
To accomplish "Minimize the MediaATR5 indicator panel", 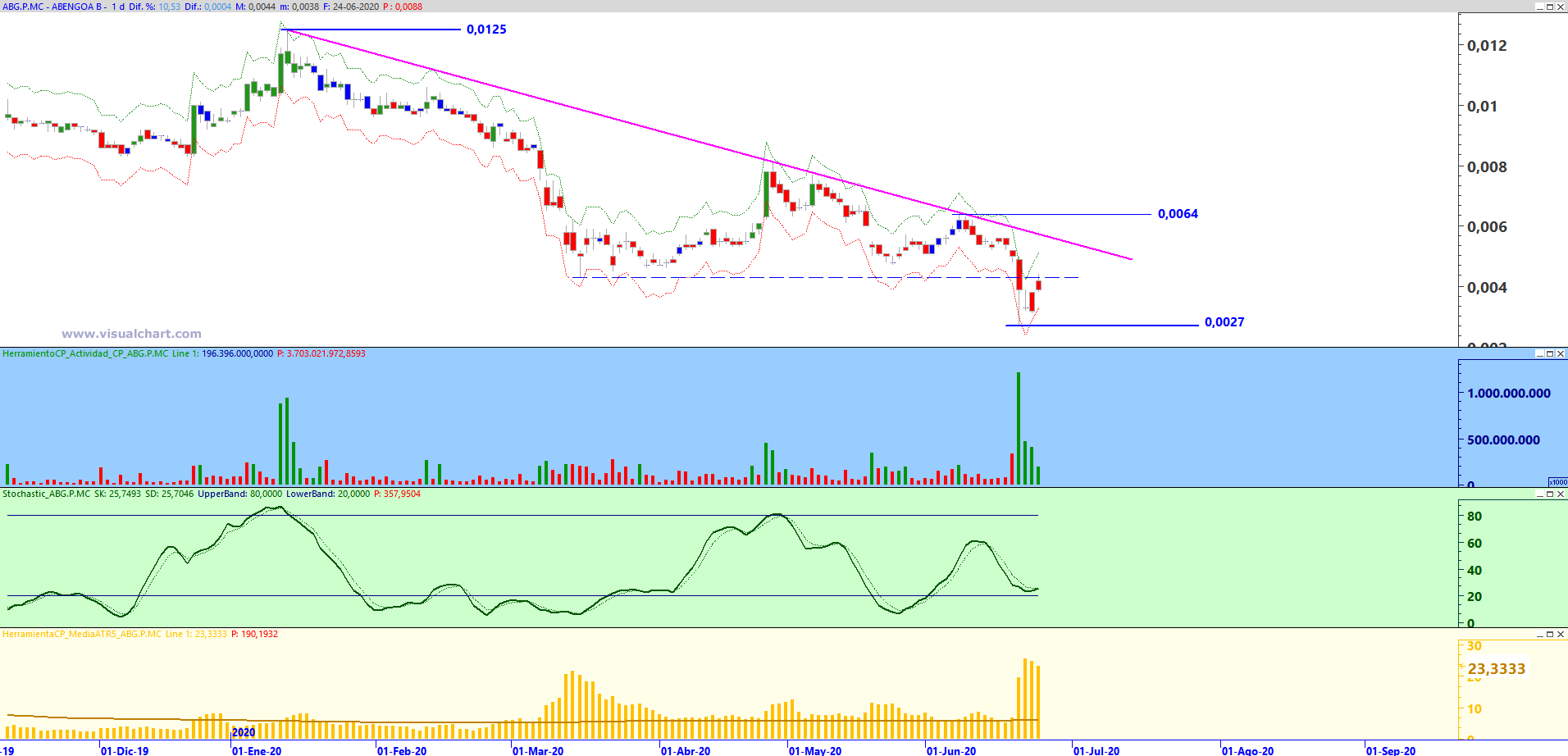I will (x=1539, y=635).
